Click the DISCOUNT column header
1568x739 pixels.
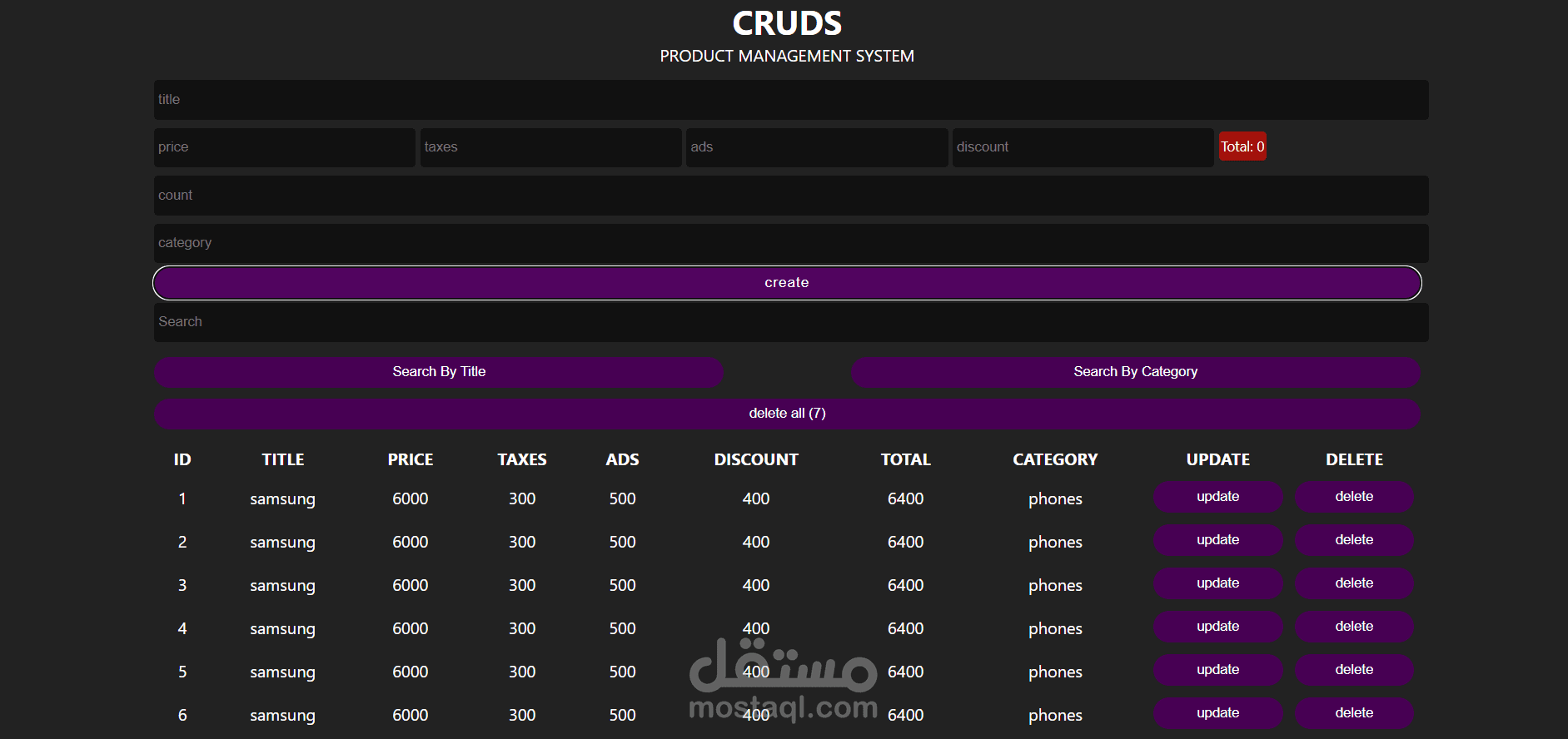pos(756,459)
